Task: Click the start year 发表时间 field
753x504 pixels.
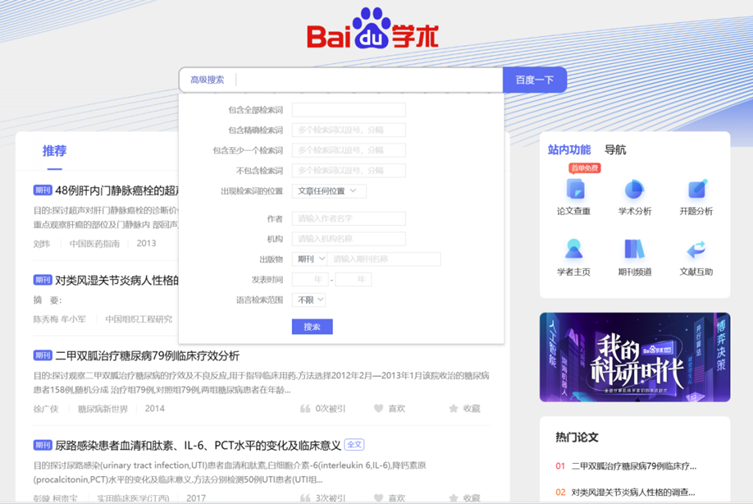Action: click(x=310, y=279)
